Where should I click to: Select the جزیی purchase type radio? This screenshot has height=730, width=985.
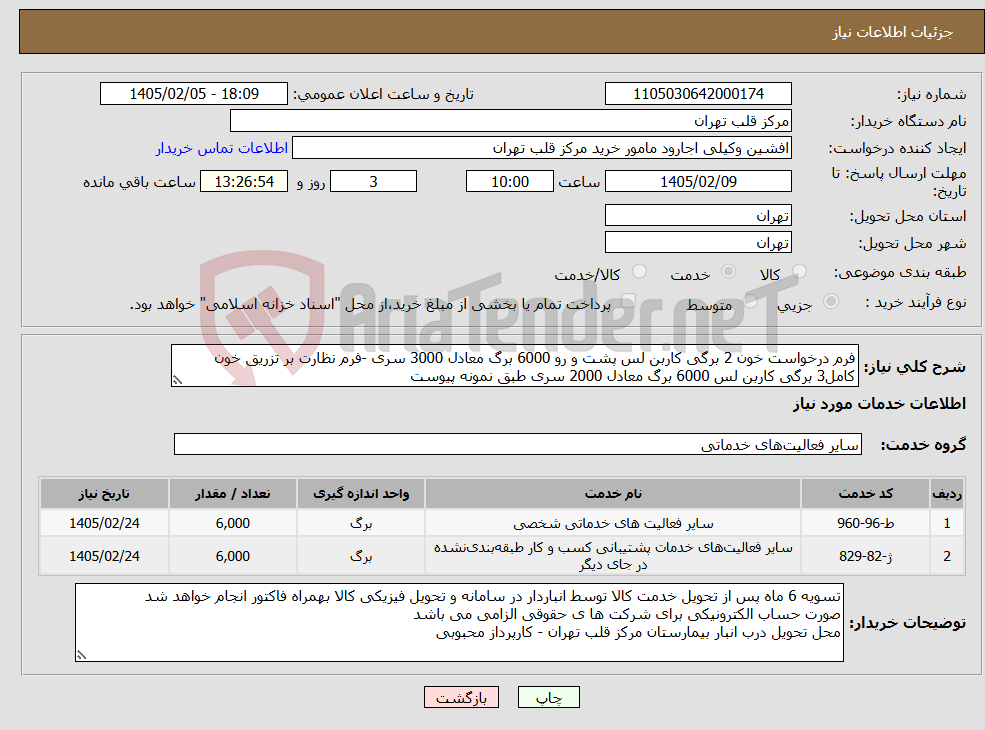(830, 302)
